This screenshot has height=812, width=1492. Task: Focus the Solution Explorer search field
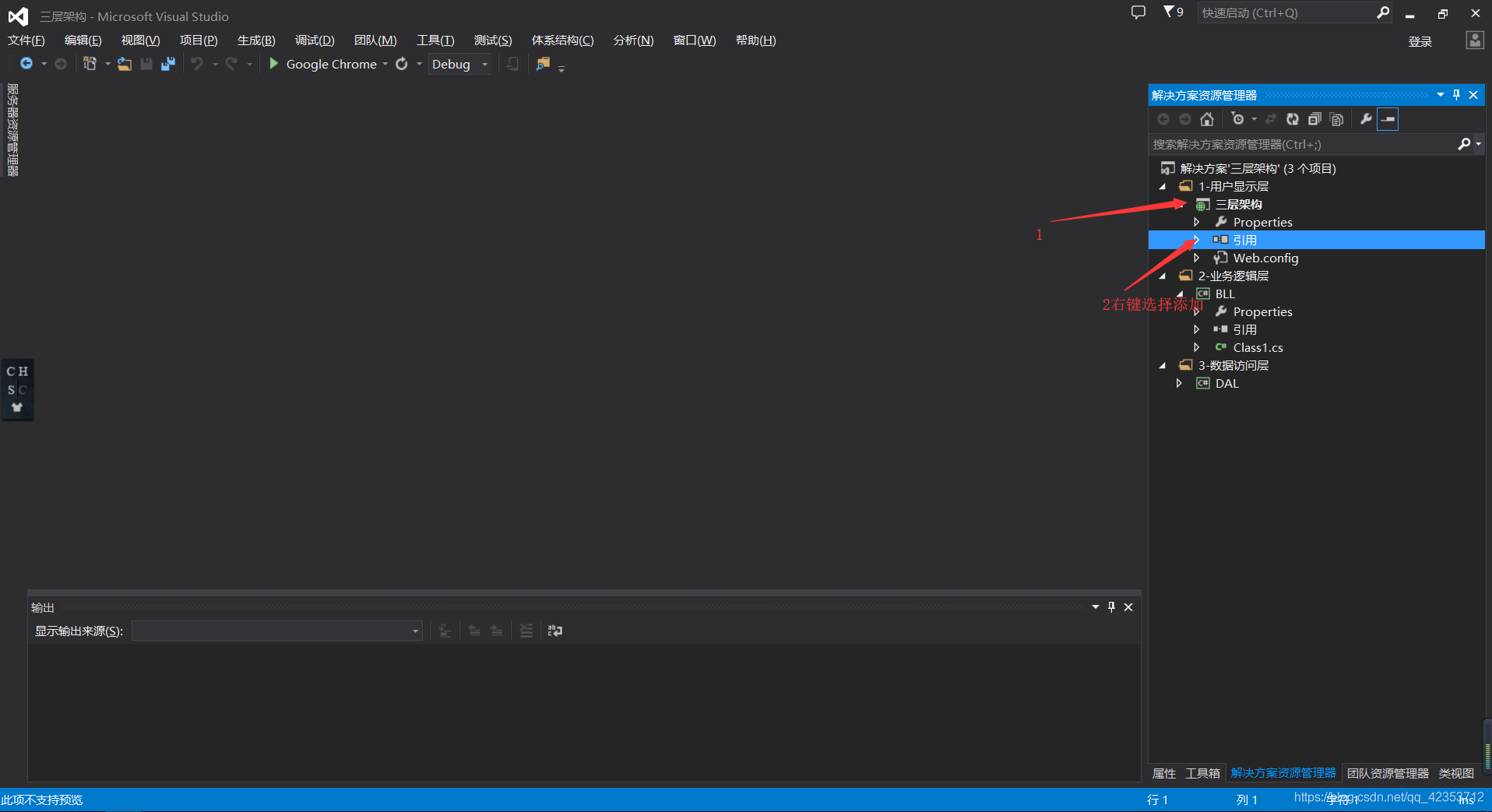tap(1302, 144)
